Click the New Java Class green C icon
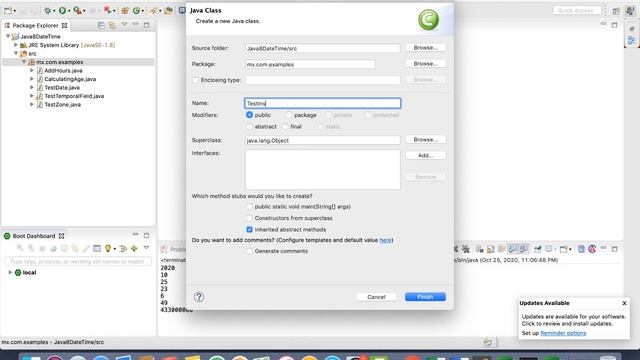640x360 pixels. (x=136, y=10)
